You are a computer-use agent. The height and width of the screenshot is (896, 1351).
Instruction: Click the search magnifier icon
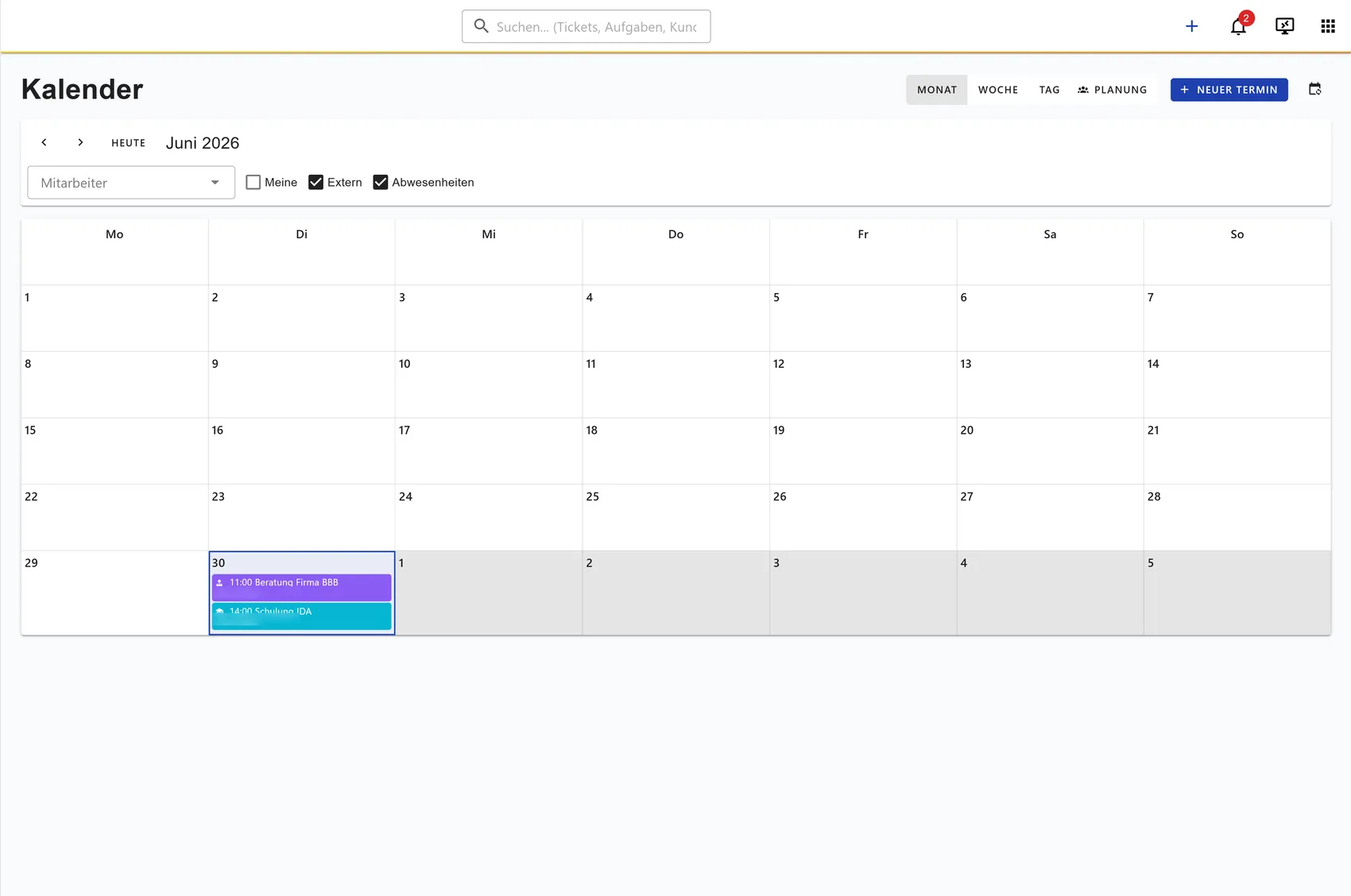pos(482,26)
